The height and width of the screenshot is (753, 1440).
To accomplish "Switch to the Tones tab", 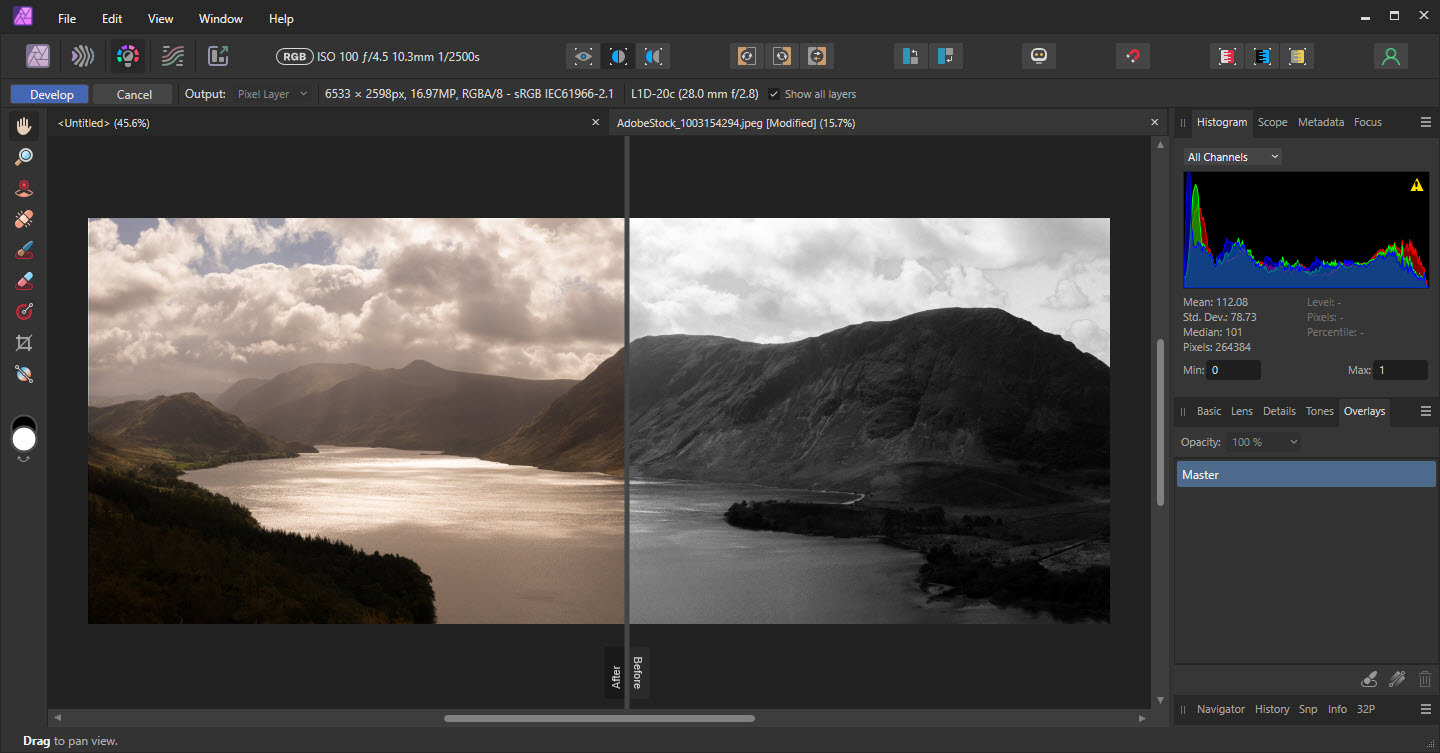I will [1319, 411].
